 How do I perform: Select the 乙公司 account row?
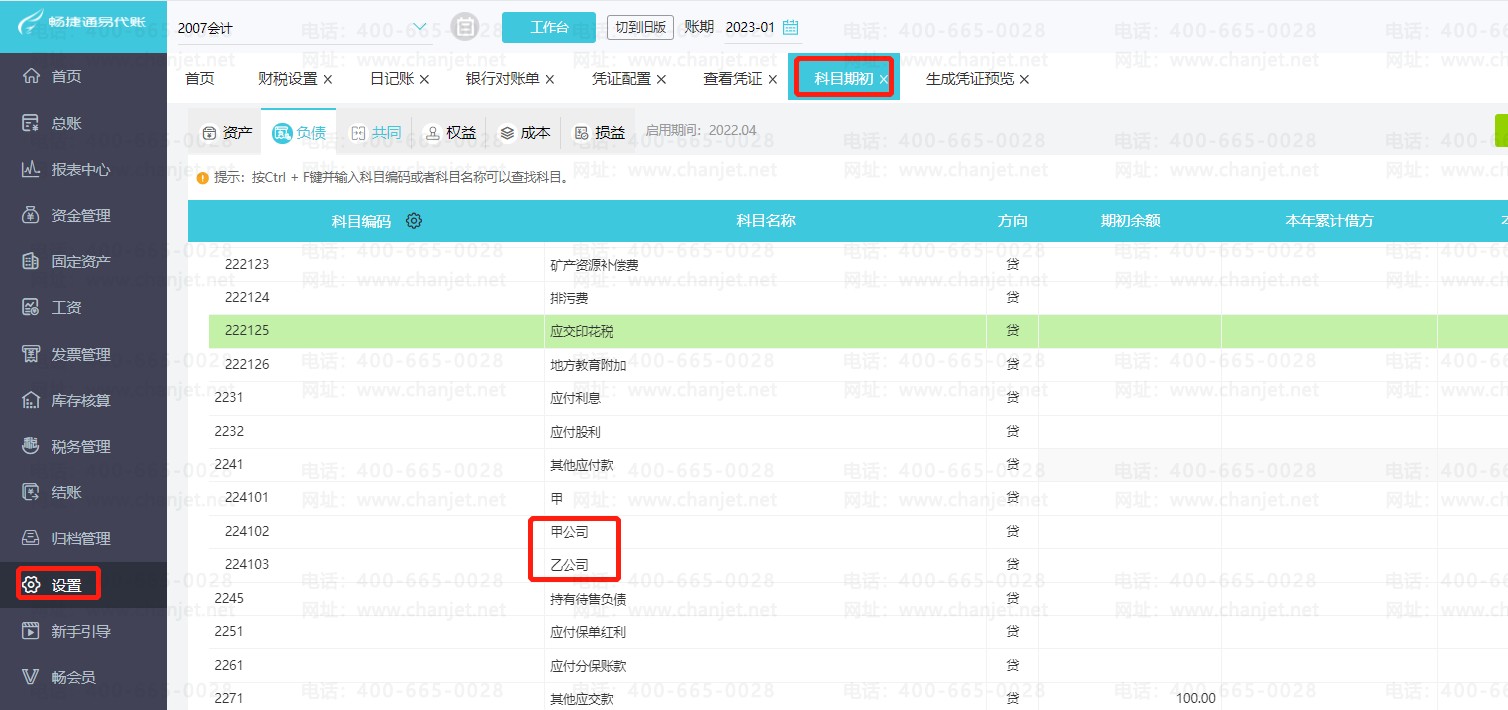858,564
